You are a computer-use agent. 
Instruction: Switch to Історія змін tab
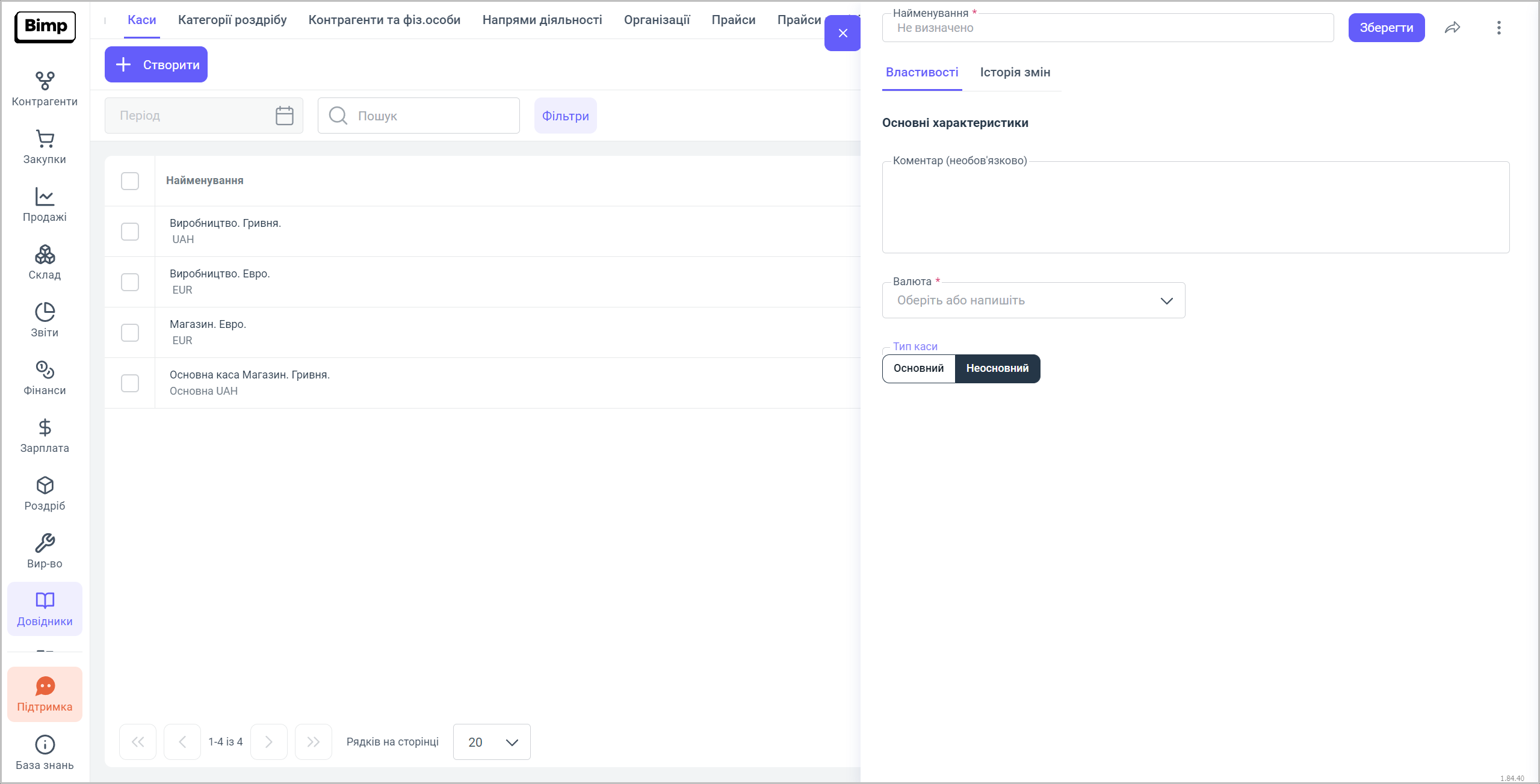point(1015,72)
